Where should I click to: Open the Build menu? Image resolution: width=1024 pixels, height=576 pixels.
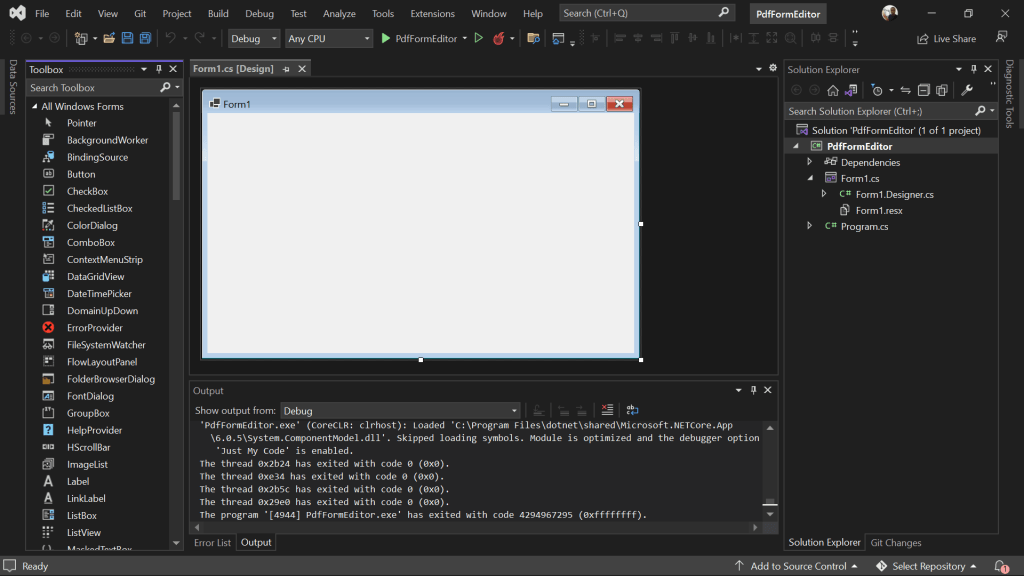[218, 13]
